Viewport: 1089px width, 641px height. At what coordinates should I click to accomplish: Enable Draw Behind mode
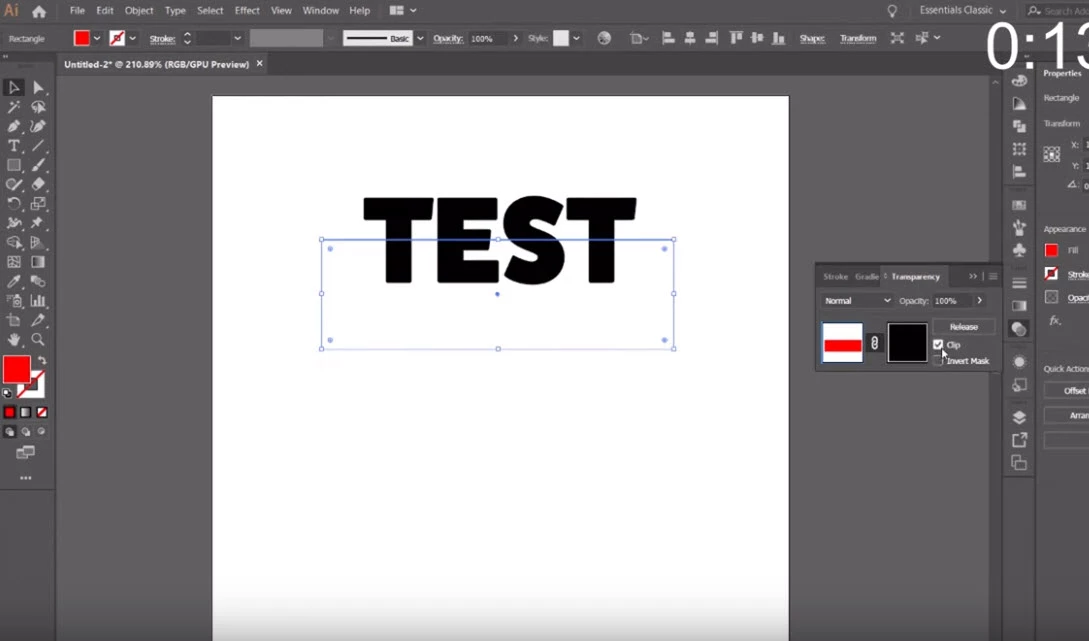26,432
